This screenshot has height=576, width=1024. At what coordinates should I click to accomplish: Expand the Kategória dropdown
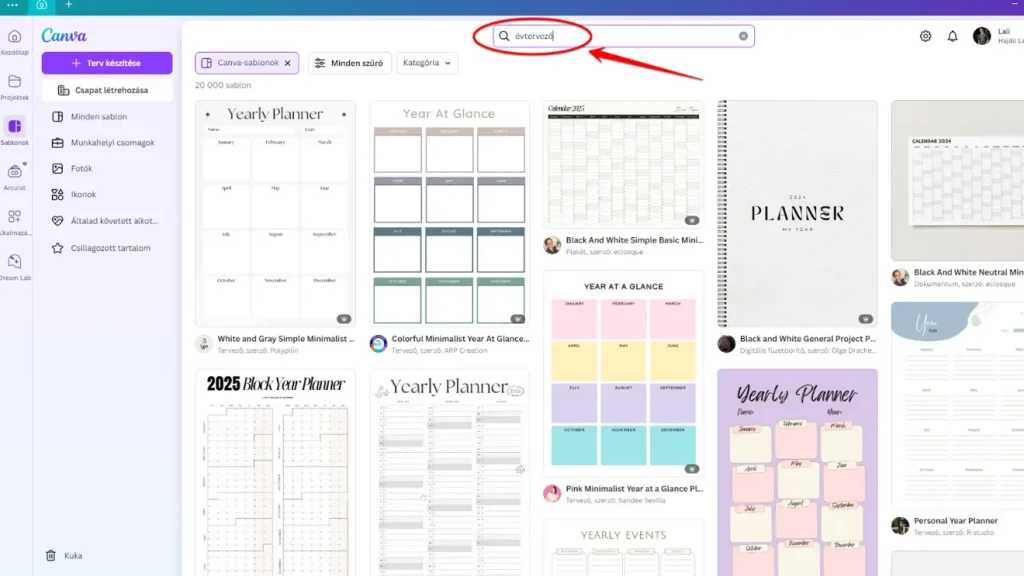[x=427, y=63]
